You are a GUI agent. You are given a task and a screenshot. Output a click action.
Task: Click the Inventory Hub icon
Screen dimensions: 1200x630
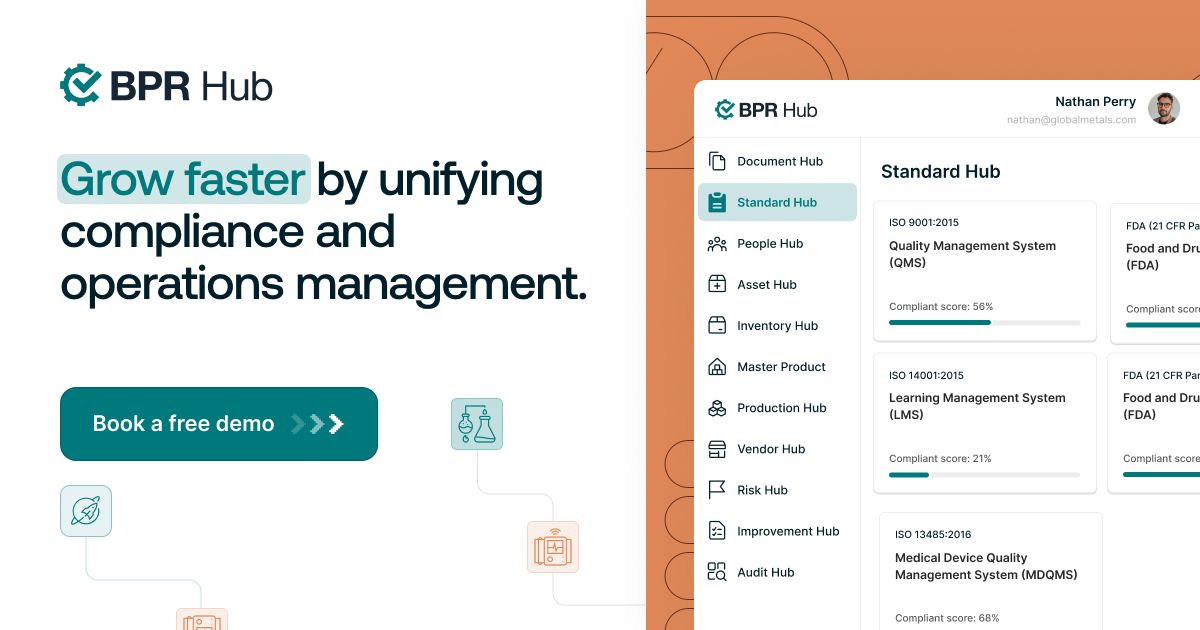coord(717,325)
